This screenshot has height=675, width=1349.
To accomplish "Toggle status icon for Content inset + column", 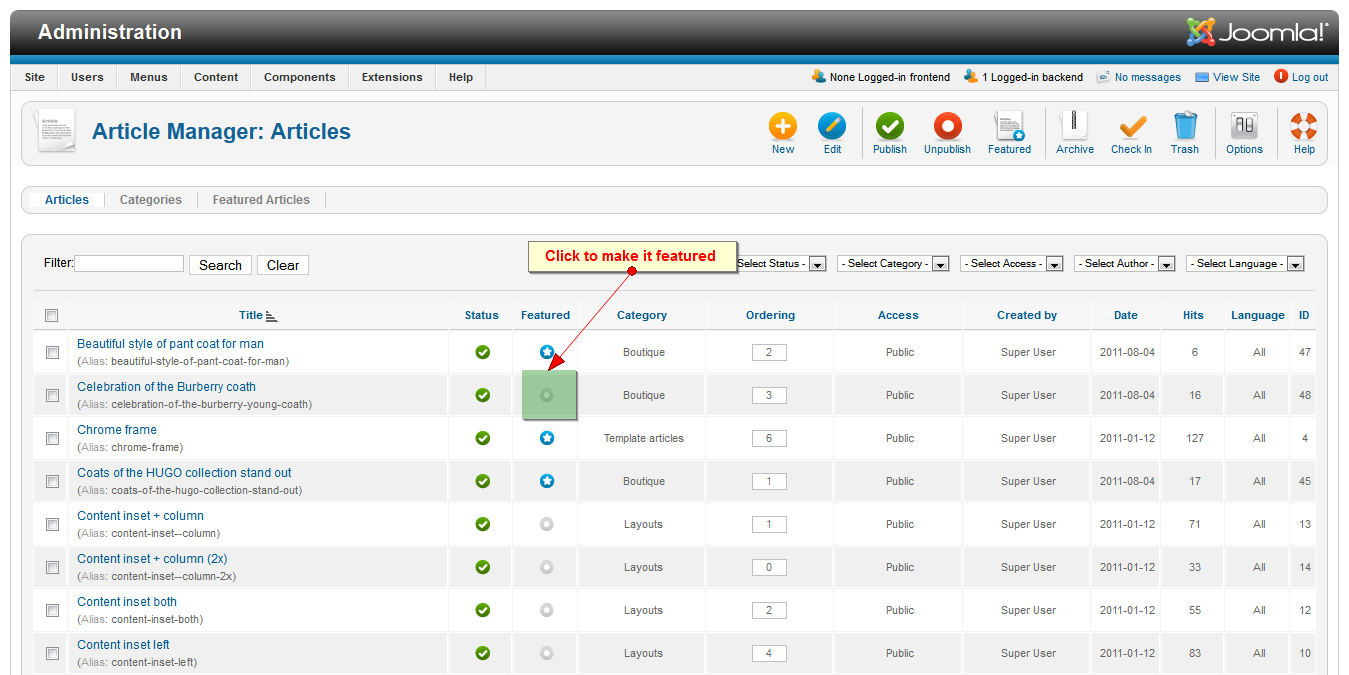I will [x=483, y=524].
